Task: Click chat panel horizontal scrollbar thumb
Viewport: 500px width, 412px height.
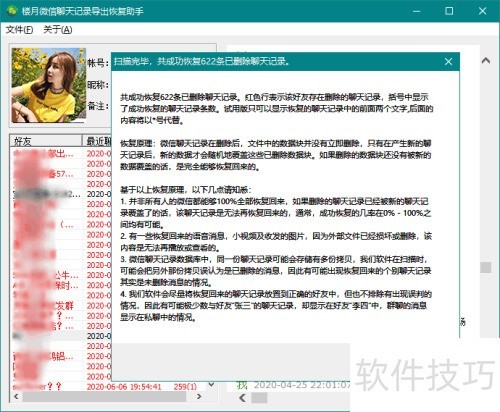Action: [x=259, y=398]
